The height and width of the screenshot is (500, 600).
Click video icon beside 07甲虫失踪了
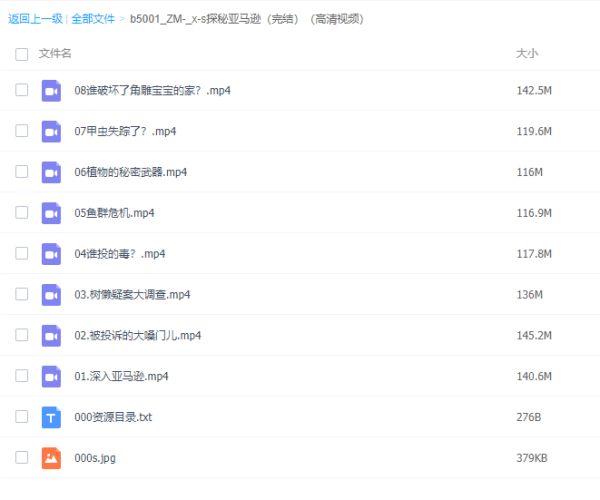click(51, 131)
